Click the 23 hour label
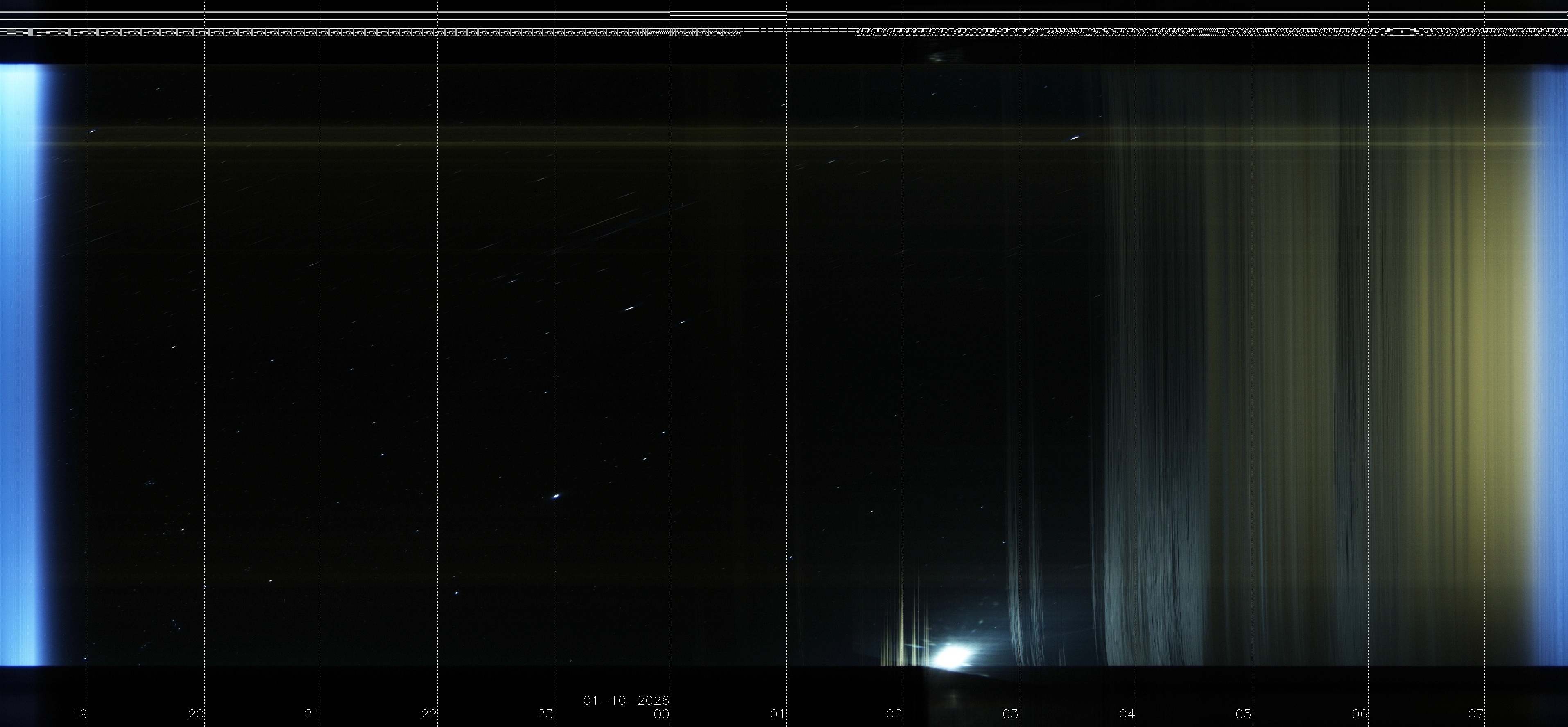Image resolution: width=1568 pixels, height=727 pixels. (545, 714)
